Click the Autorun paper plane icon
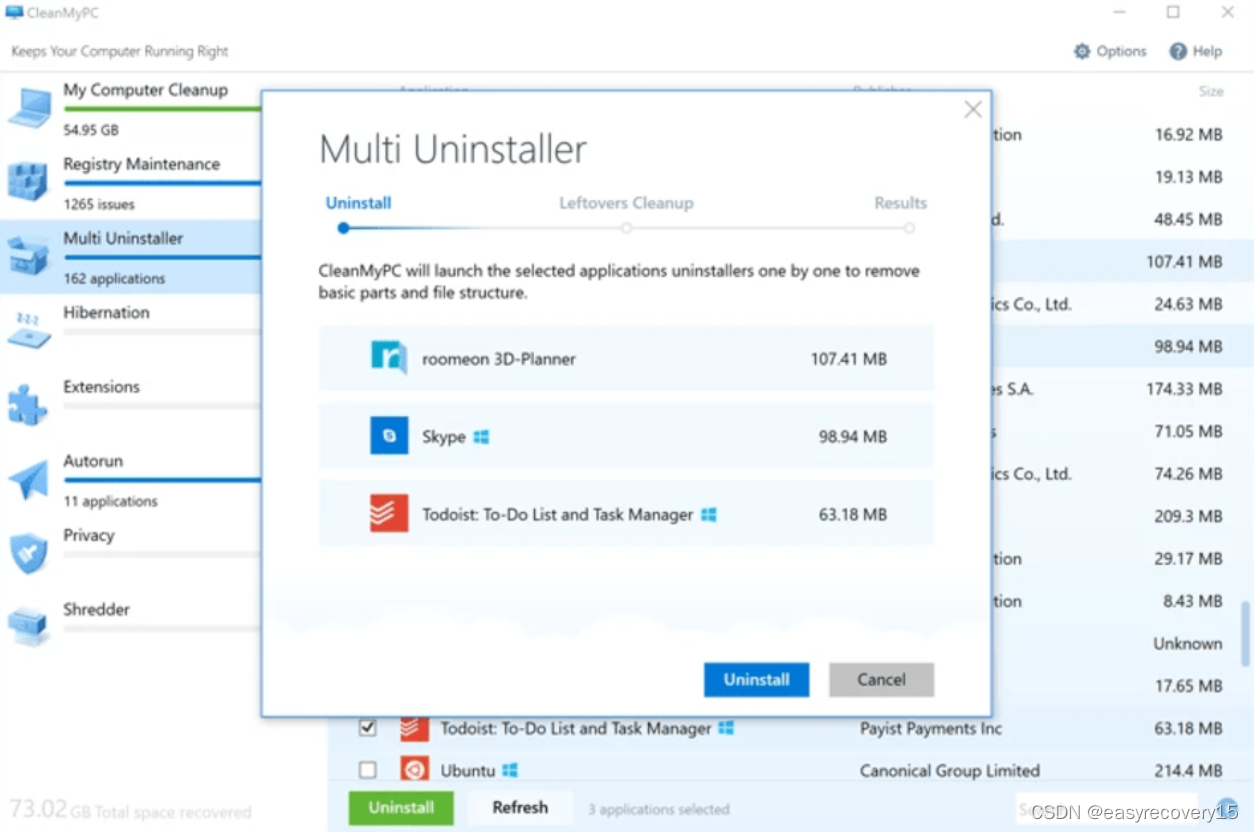The image size is (1254, 832). pyautogui.click(x=28, y=480)
